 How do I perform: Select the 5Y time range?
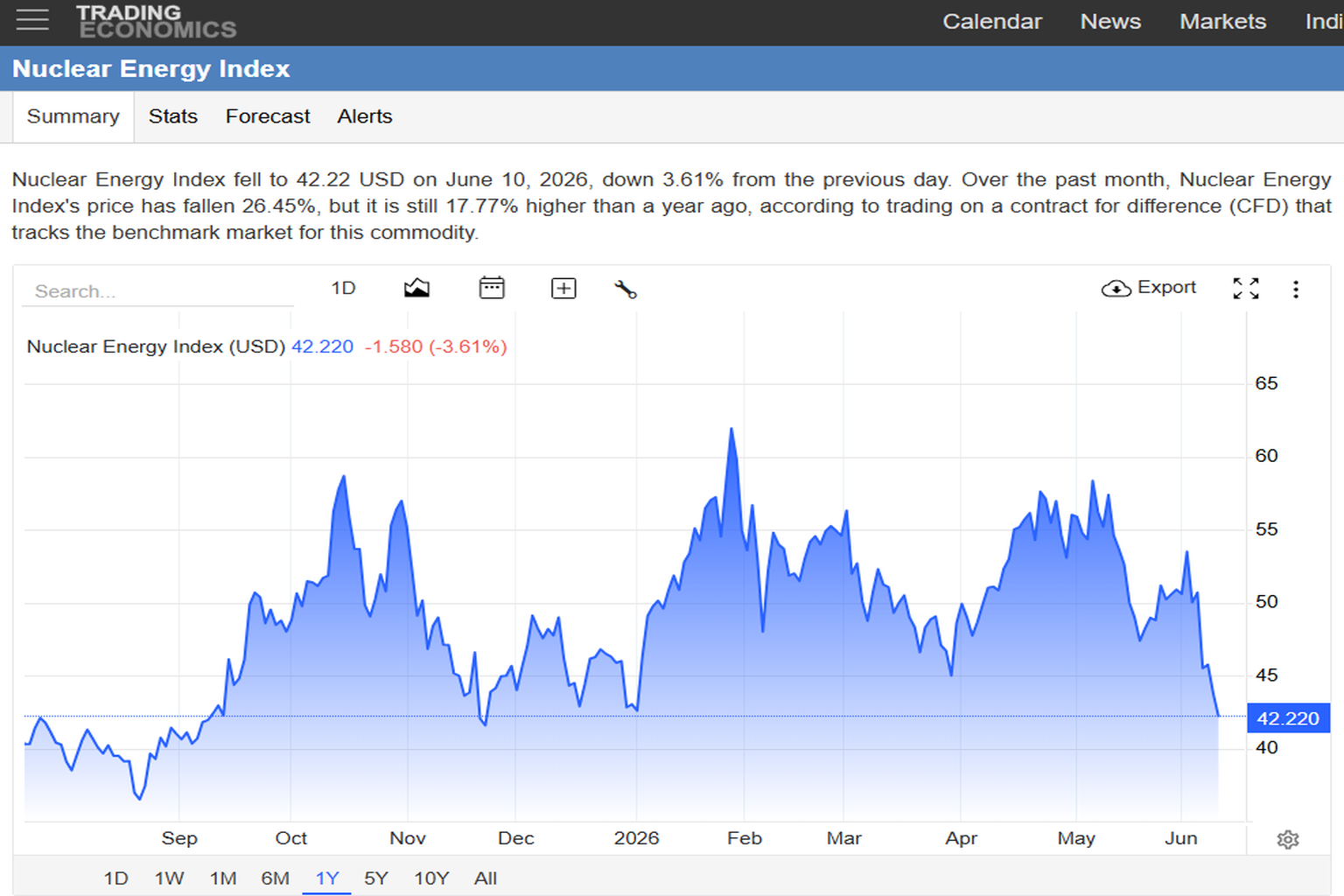coord(376,878)
